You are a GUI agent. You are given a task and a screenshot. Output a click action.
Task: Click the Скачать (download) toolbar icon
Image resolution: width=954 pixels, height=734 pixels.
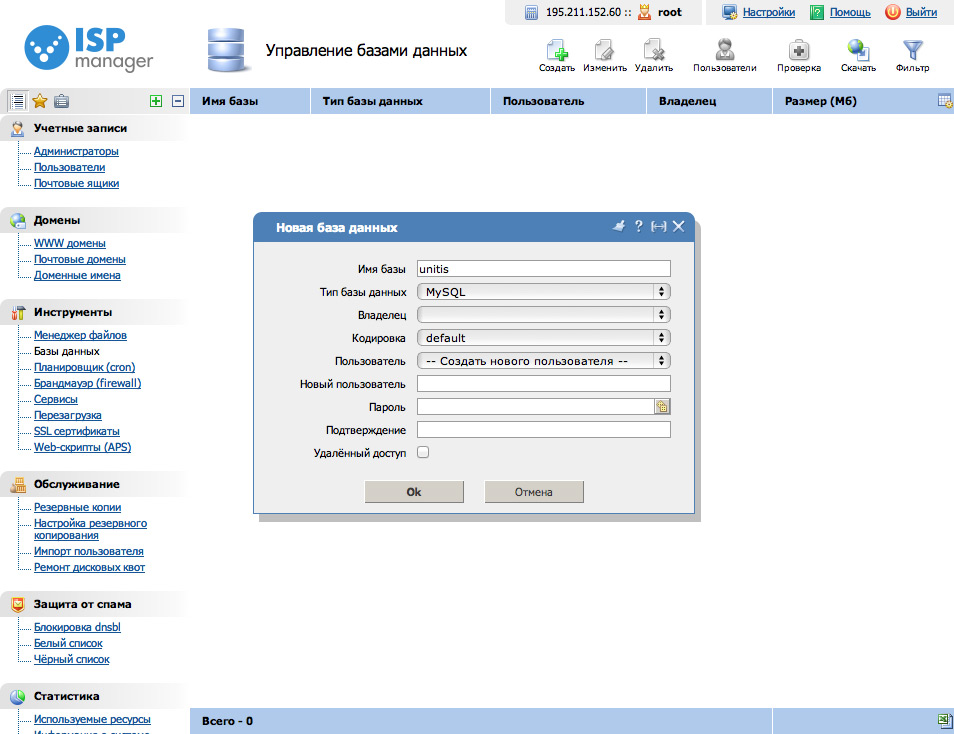[x=858, y=53]
